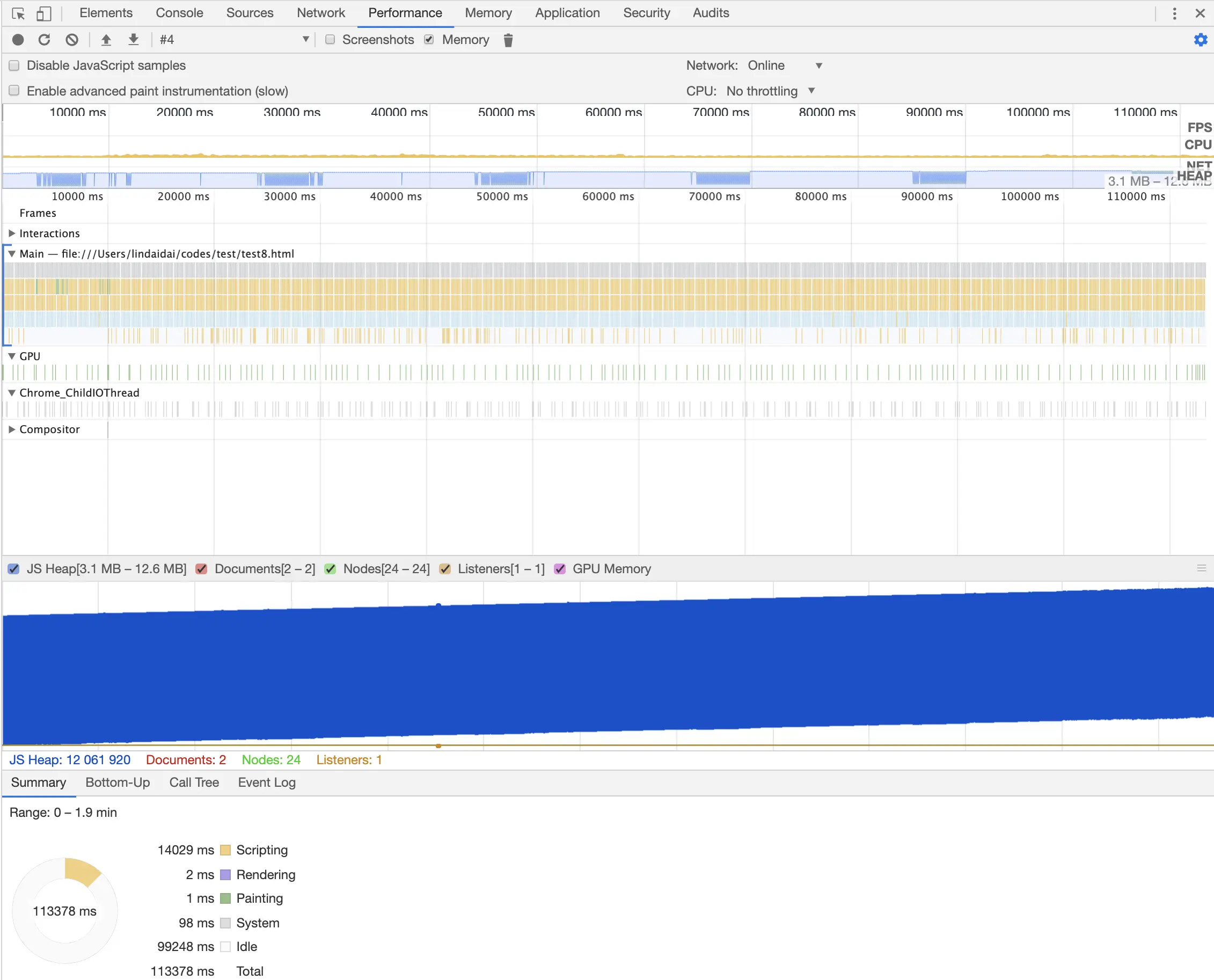Click the Save profile download arrow icon
1214x980 pixels.
coord(133,40)
